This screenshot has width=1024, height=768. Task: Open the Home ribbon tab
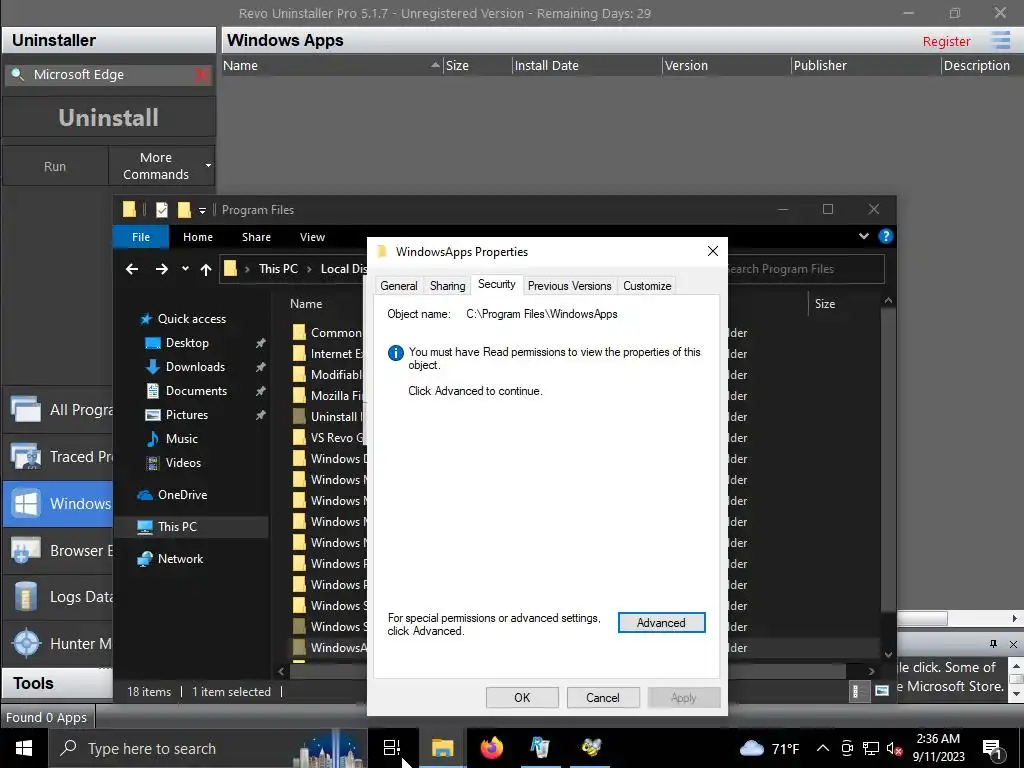click(198, 237)
